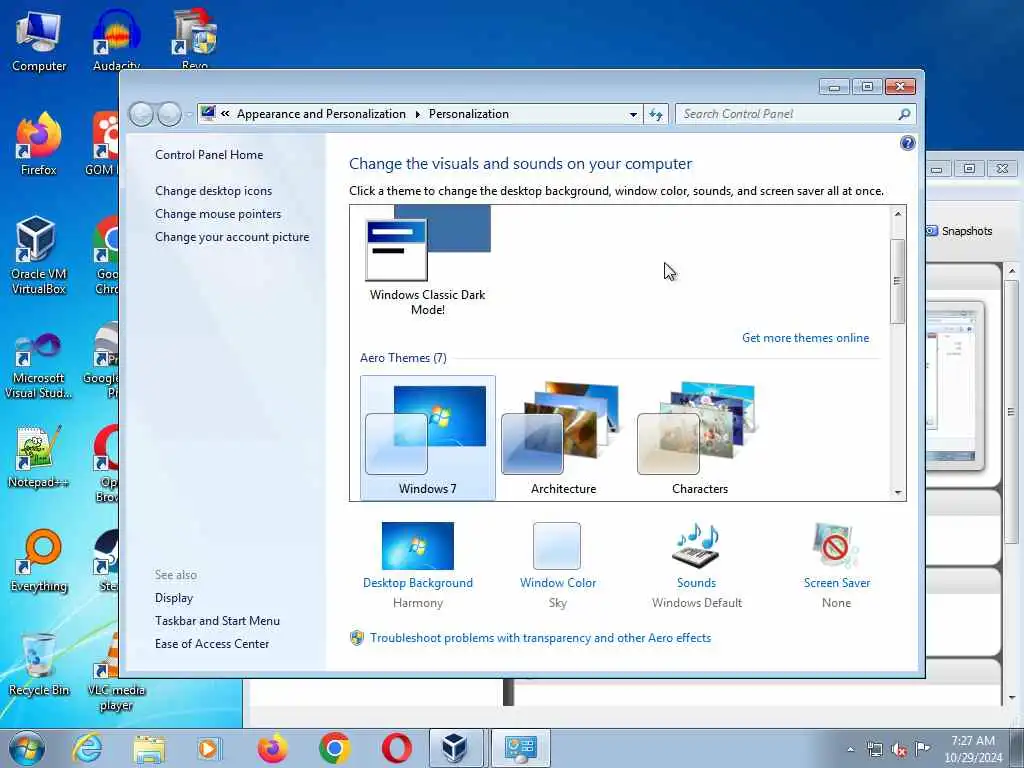Click theme list scroll down arrow

point(898,492)
